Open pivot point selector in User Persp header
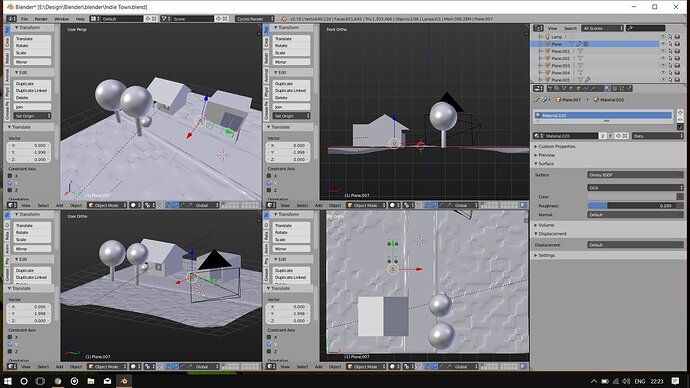The image size is (690, 388). point(150,205)
